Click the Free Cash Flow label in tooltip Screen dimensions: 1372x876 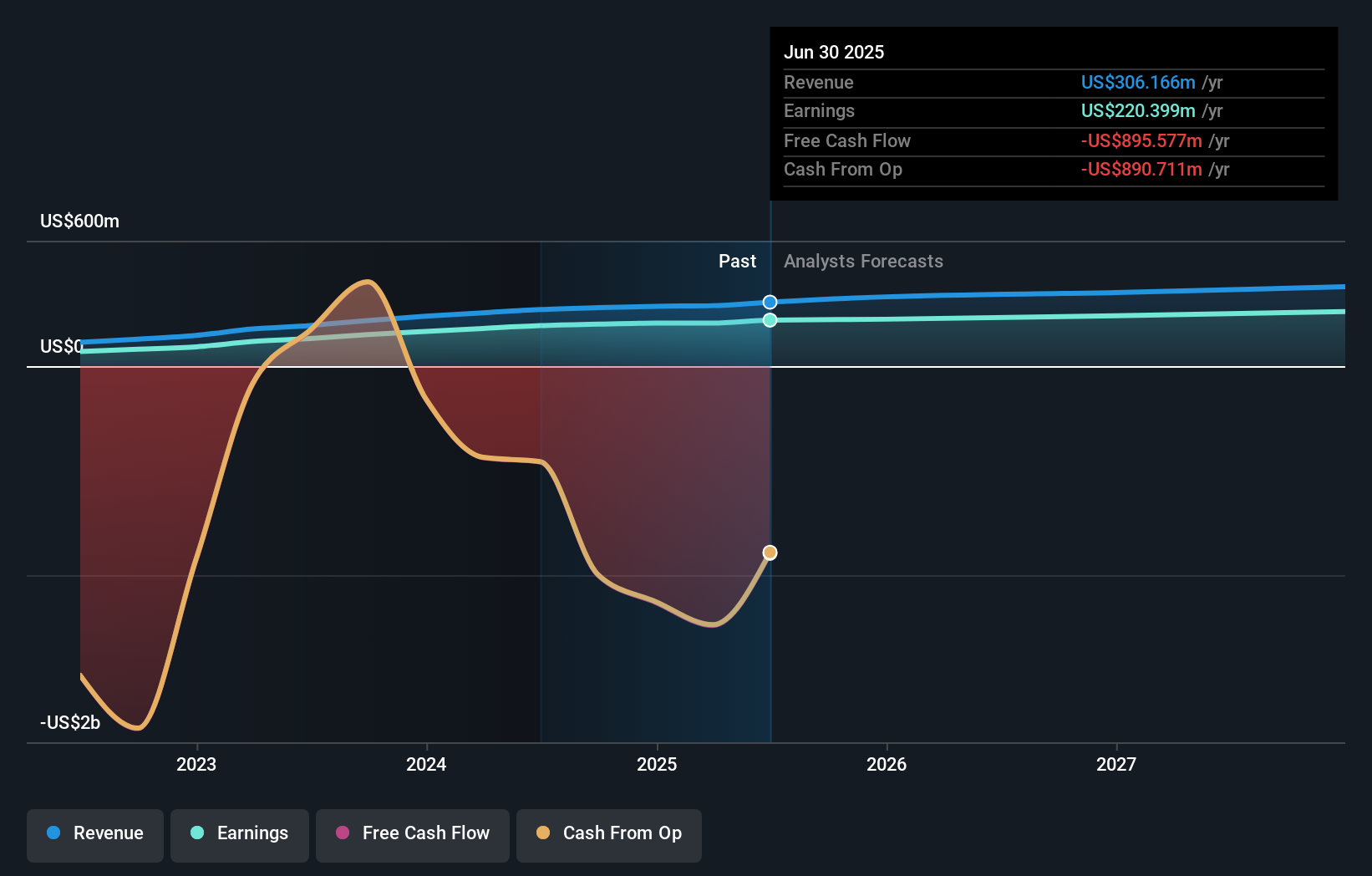(x=846, y=140)
